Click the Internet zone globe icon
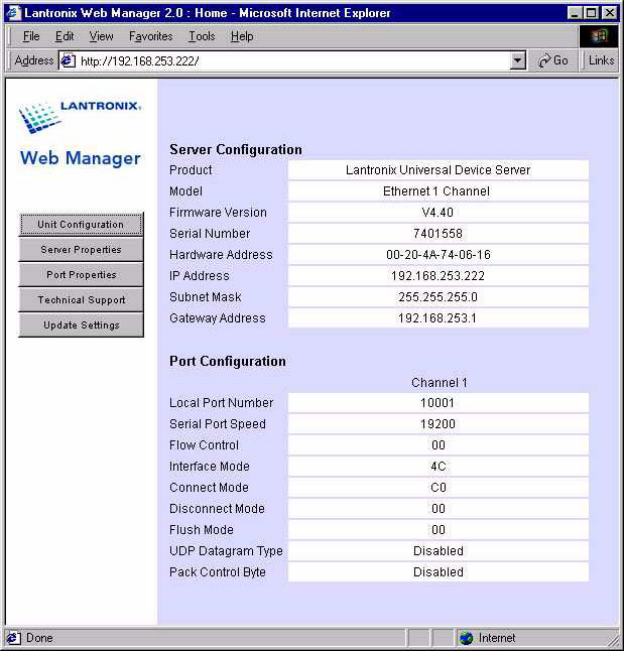 pyautogui.click(x=466, y=638)
